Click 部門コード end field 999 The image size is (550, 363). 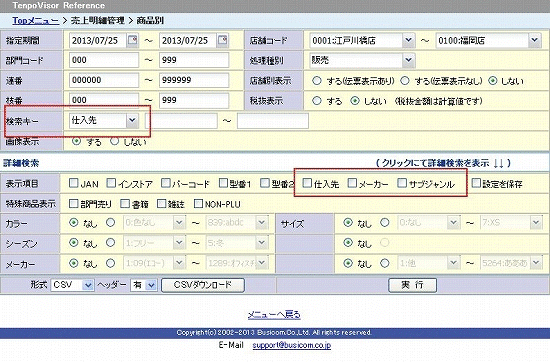[194, 60]
